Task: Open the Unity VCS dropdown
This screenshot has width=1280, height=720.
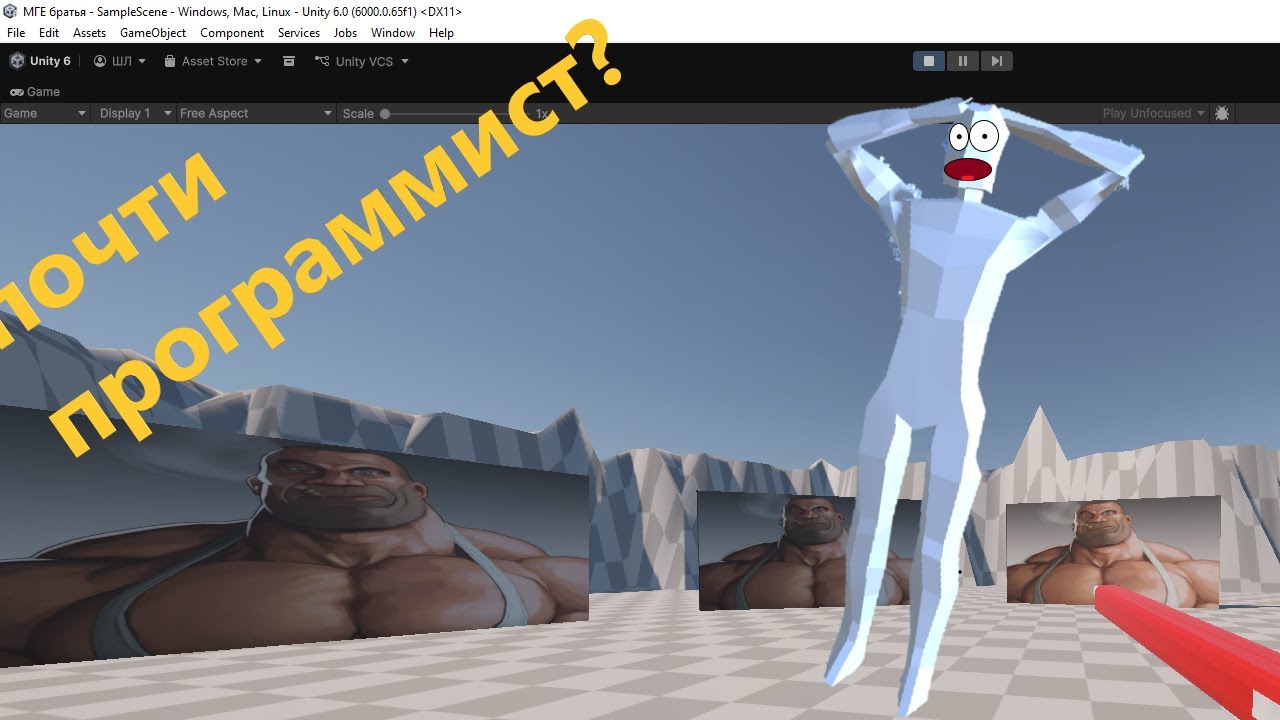Action: 362,61
